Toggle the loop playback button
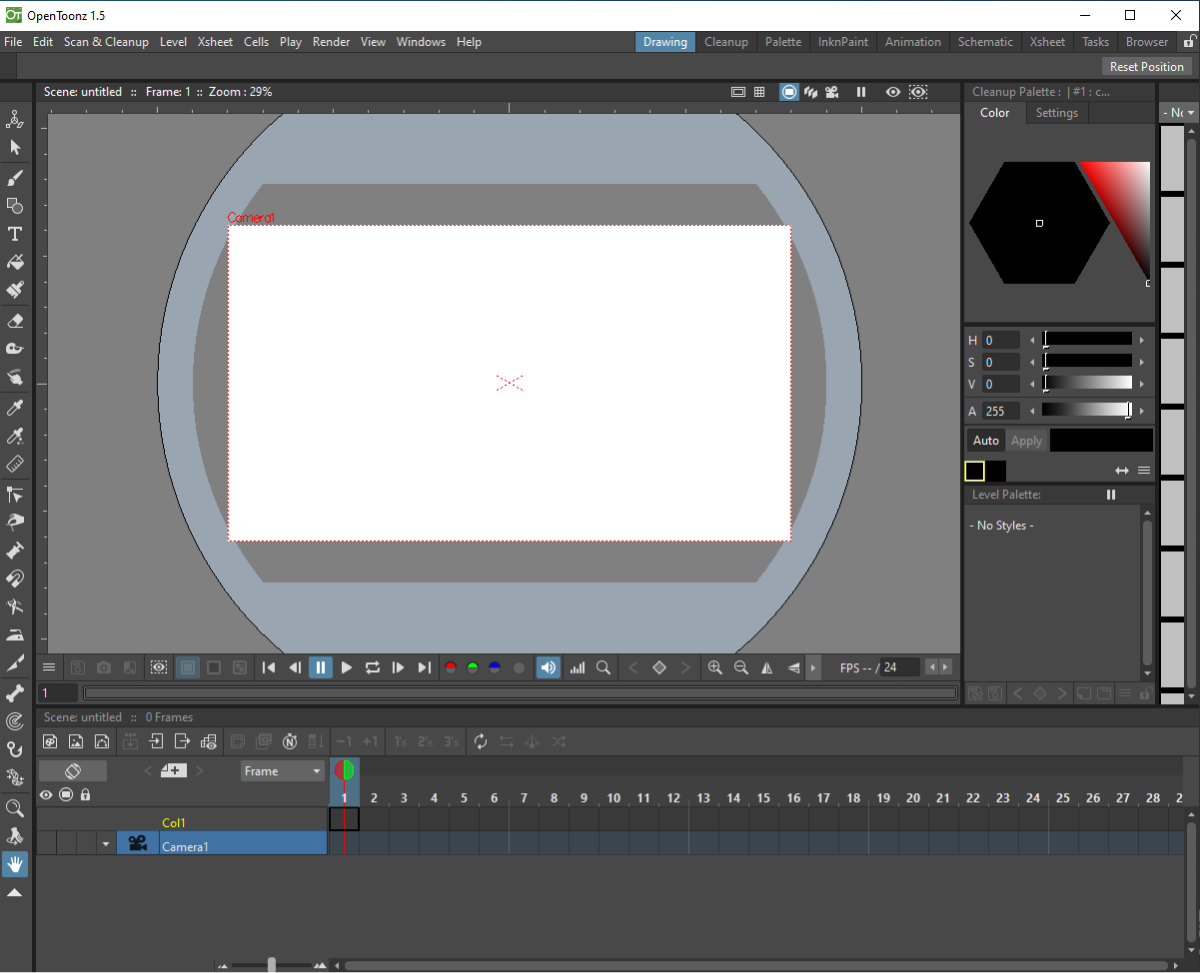The width and height of the screenshot is (1200, 973). coord(372,668)
